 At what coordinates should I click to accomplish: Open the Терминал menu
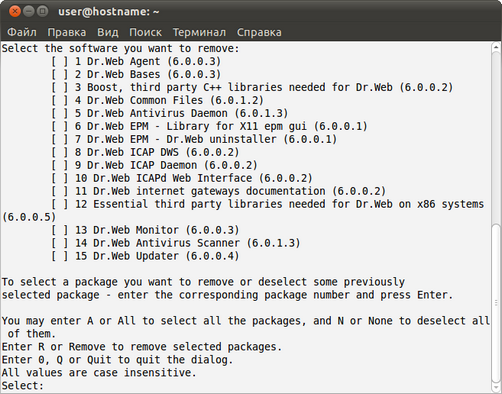pos(199,32)
